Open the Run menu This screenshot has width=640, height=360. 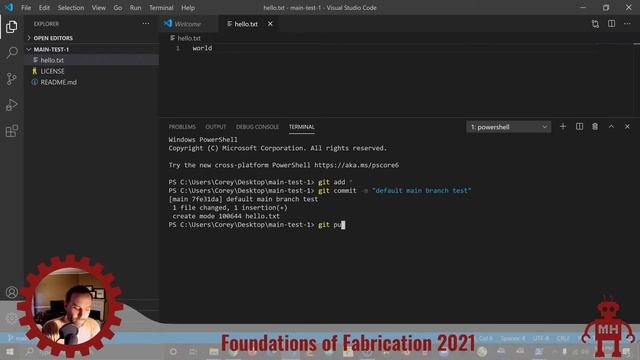[135, 8]
